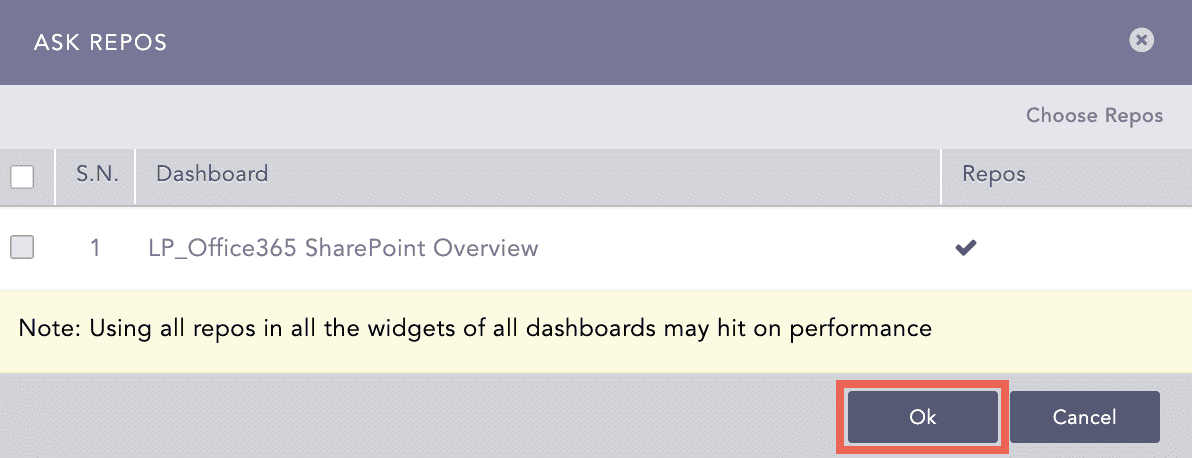Image resolution: width=1192 pixels, height=458 pixels.
Task: Close the Ask Repos dialog
Action: point(1141,40)
